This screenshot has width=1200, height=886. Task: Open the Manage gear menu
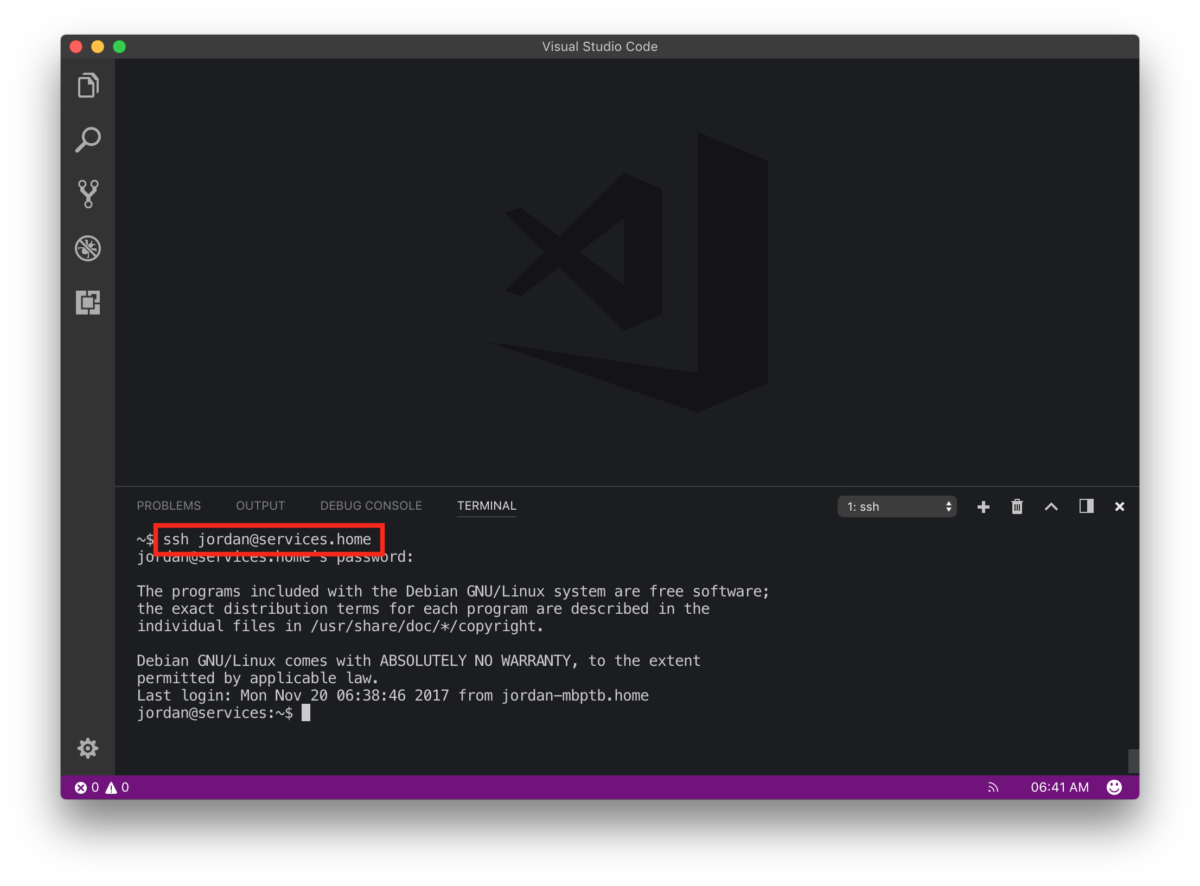pos(88,748)
